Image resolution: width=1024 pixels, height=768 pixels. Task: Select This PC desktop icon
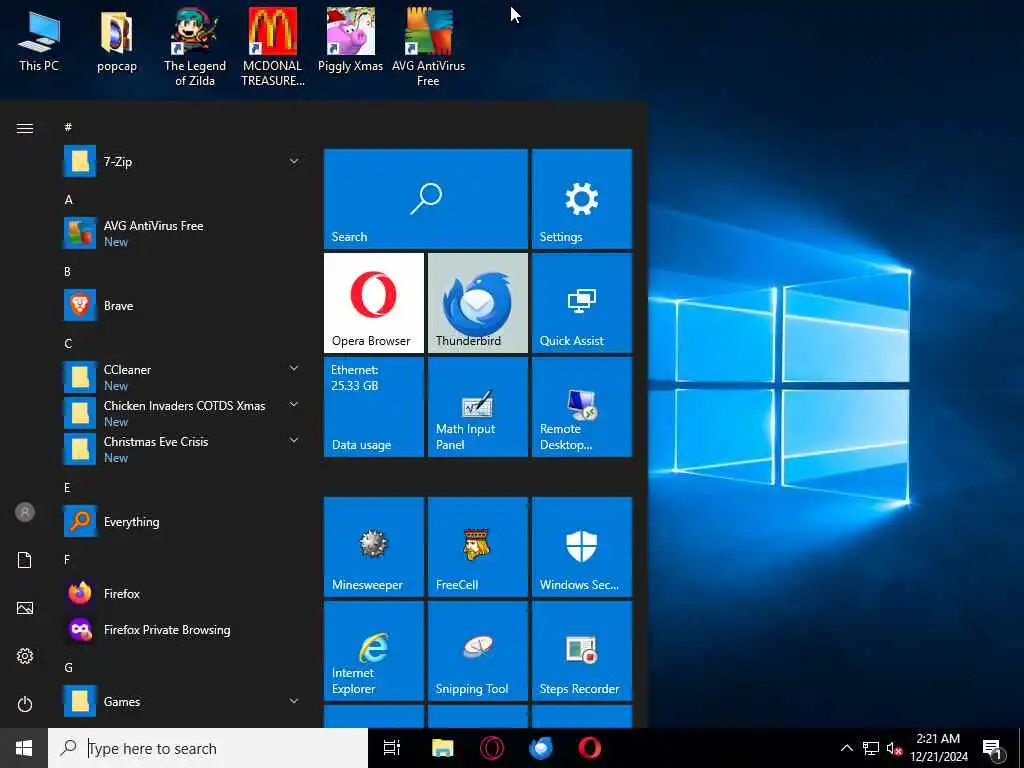[x=39, y=41]
